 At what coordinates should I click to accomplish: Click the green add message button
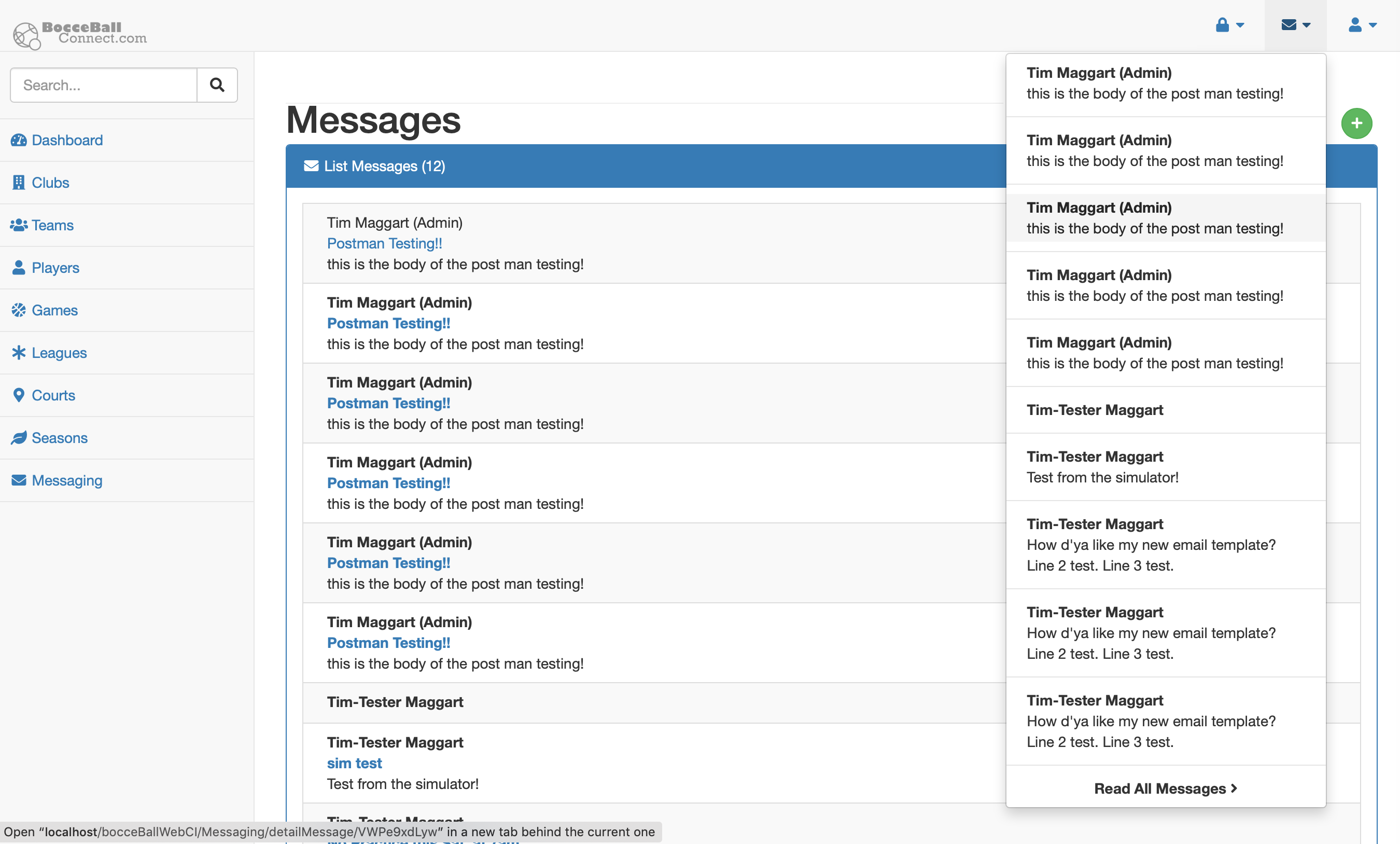[x=1356, y=123]
